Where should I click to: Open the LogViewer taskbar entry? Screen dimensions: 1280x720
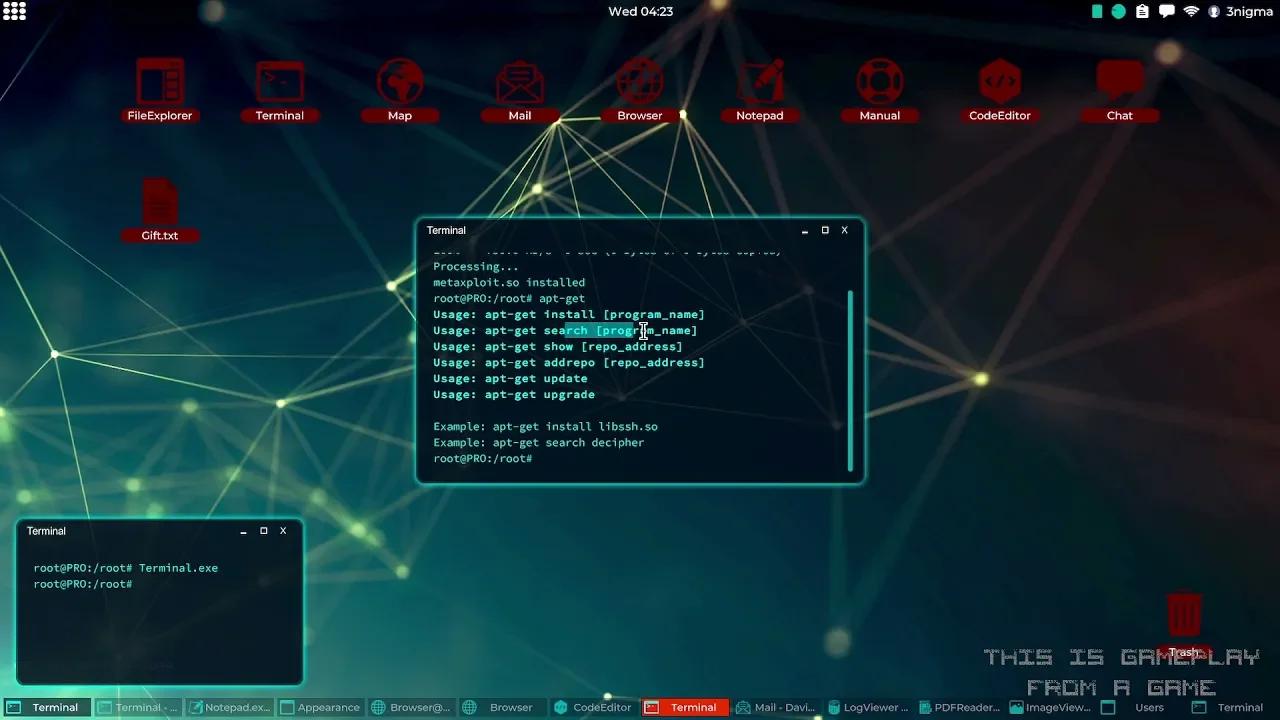pyautogui.click(x=868, y=707)
